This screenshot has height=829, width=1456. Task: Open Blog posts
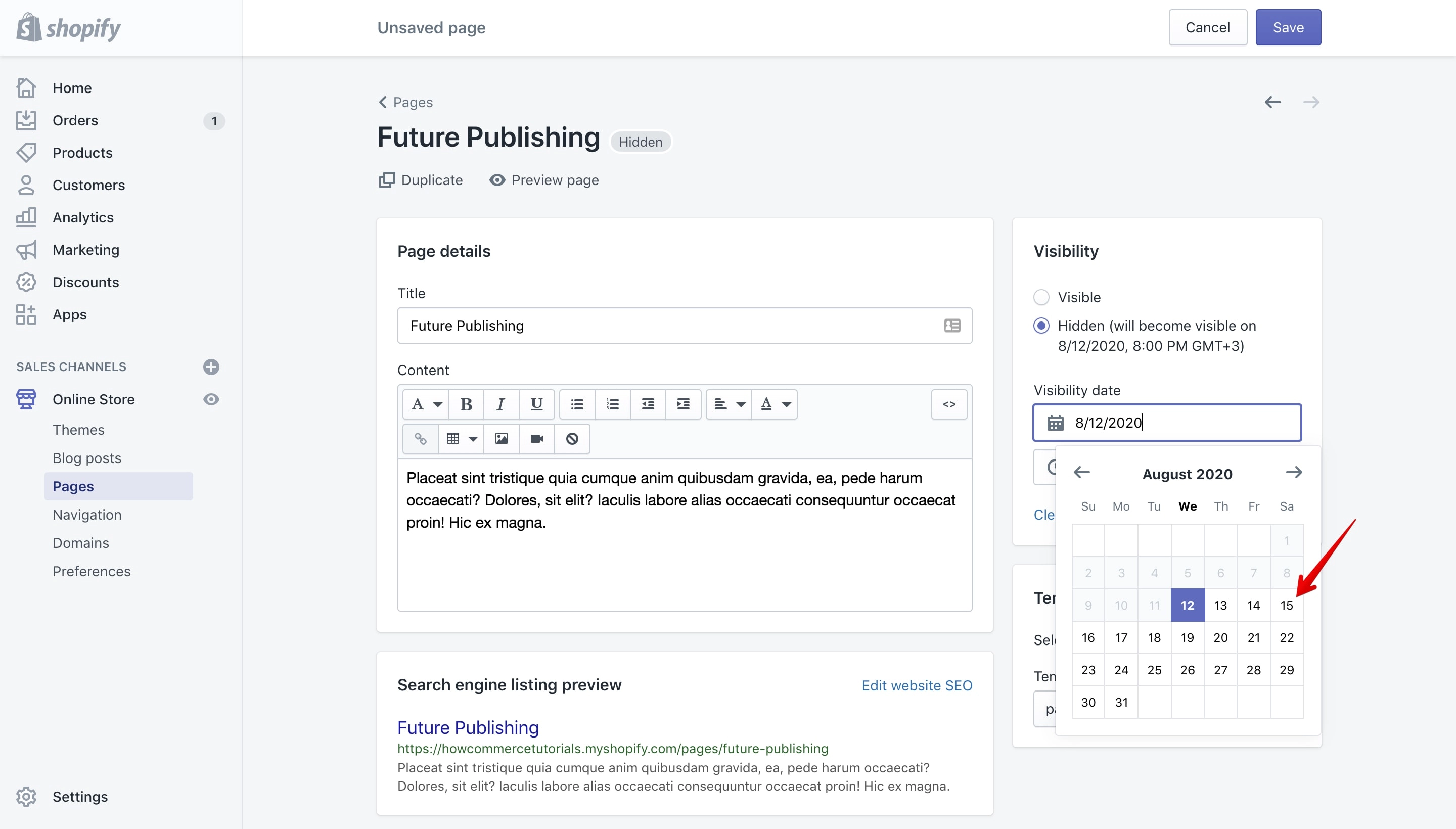pos(86,458)
